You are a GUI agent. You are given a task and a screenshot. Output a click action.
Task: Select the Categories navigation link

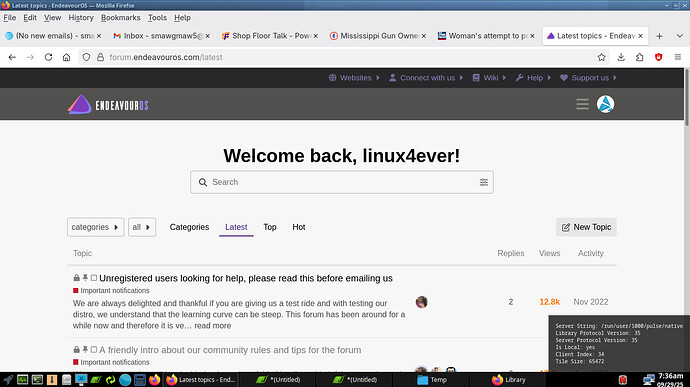click(189, 227)
